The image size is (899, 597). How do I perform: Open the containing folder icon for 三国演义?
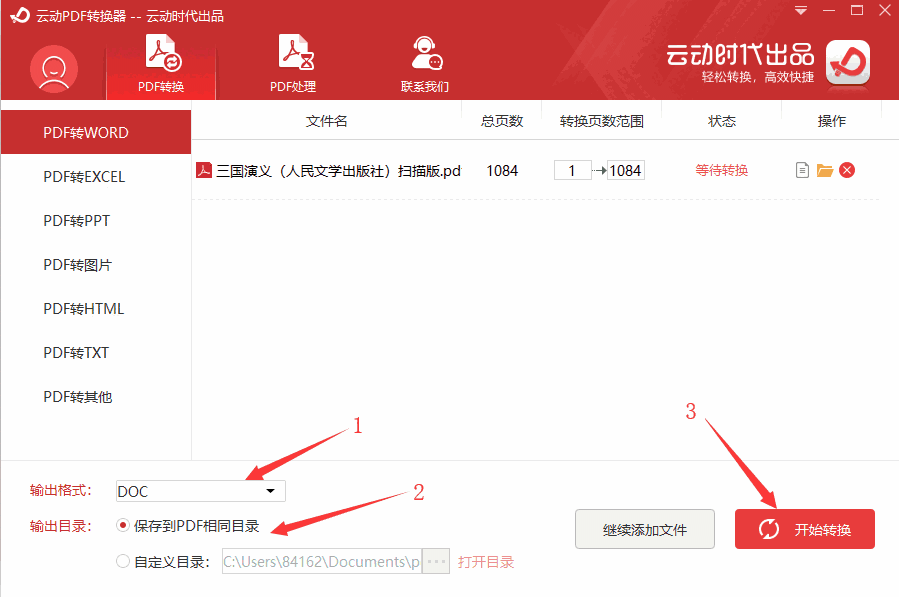pos(824,170)
